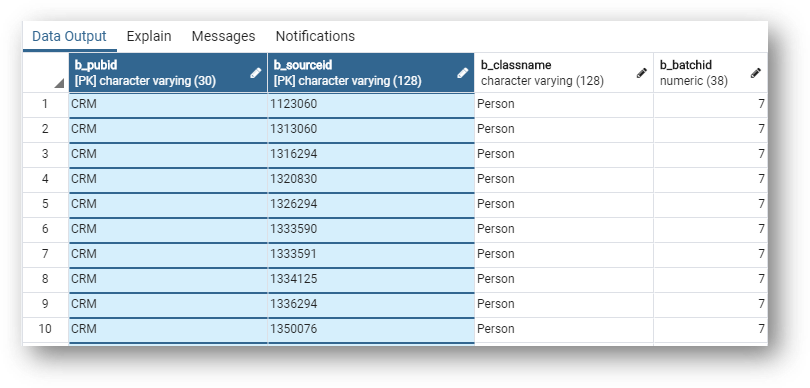
Task: Select row number 6
Action: (x=45, y=229)
